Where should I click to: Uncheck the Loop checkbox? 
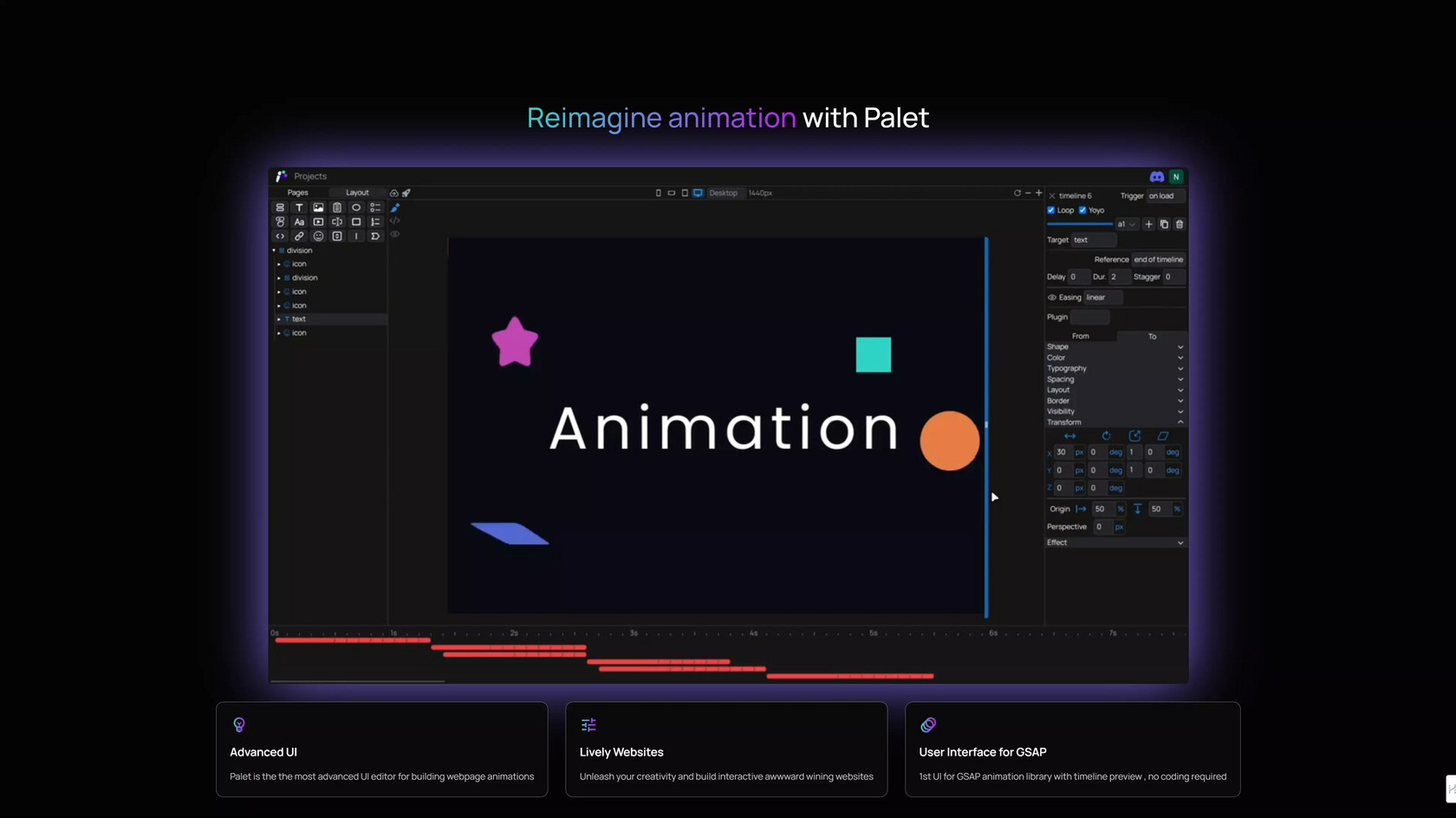point(1051,211)
